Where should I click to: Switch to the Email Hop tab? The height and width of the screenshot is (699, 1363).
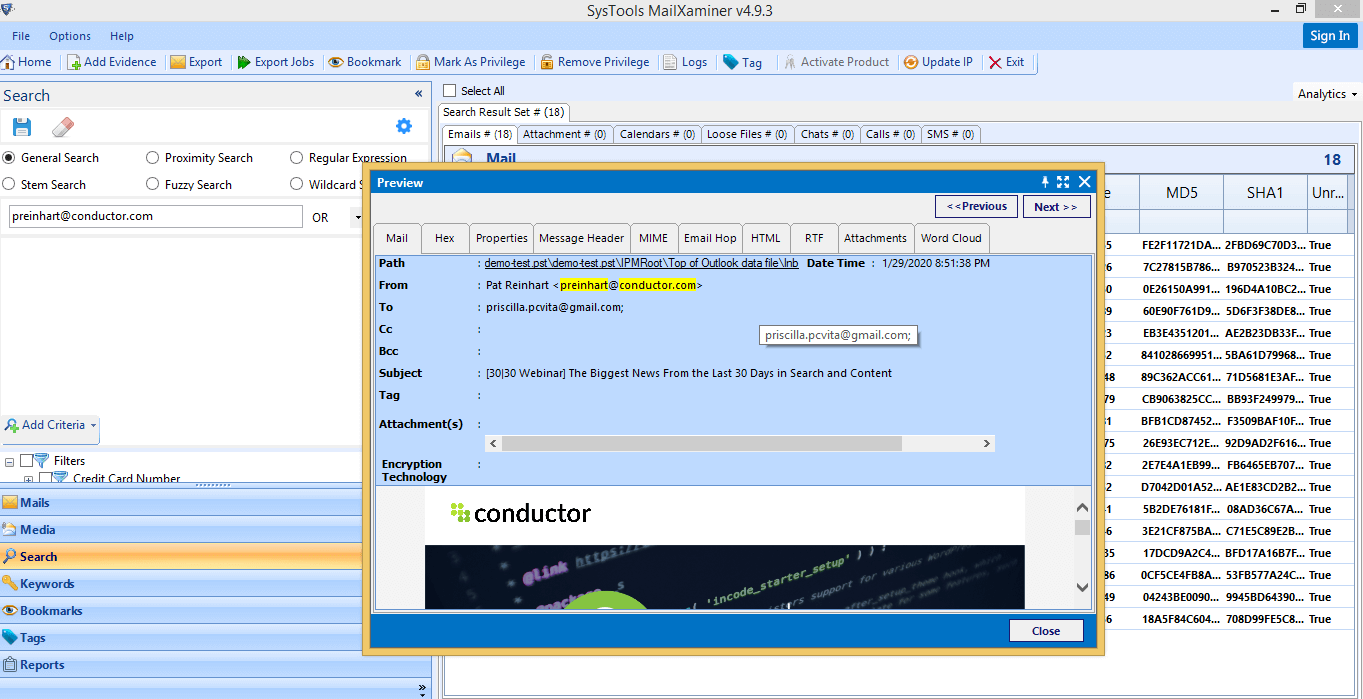(710, 238)
